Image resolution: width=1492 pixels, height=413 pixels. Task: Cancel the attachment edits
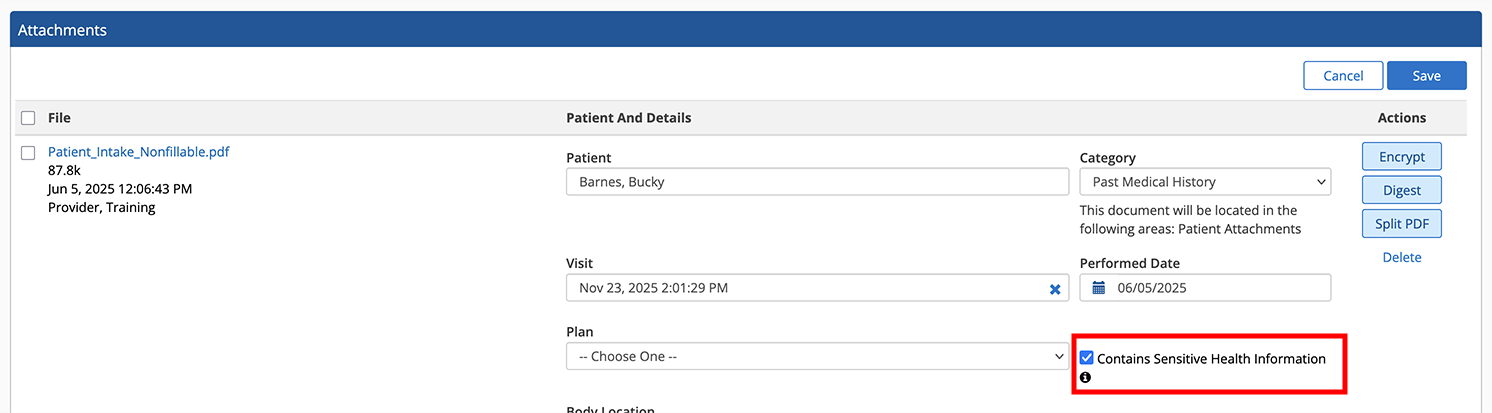tap(1342, 76)
